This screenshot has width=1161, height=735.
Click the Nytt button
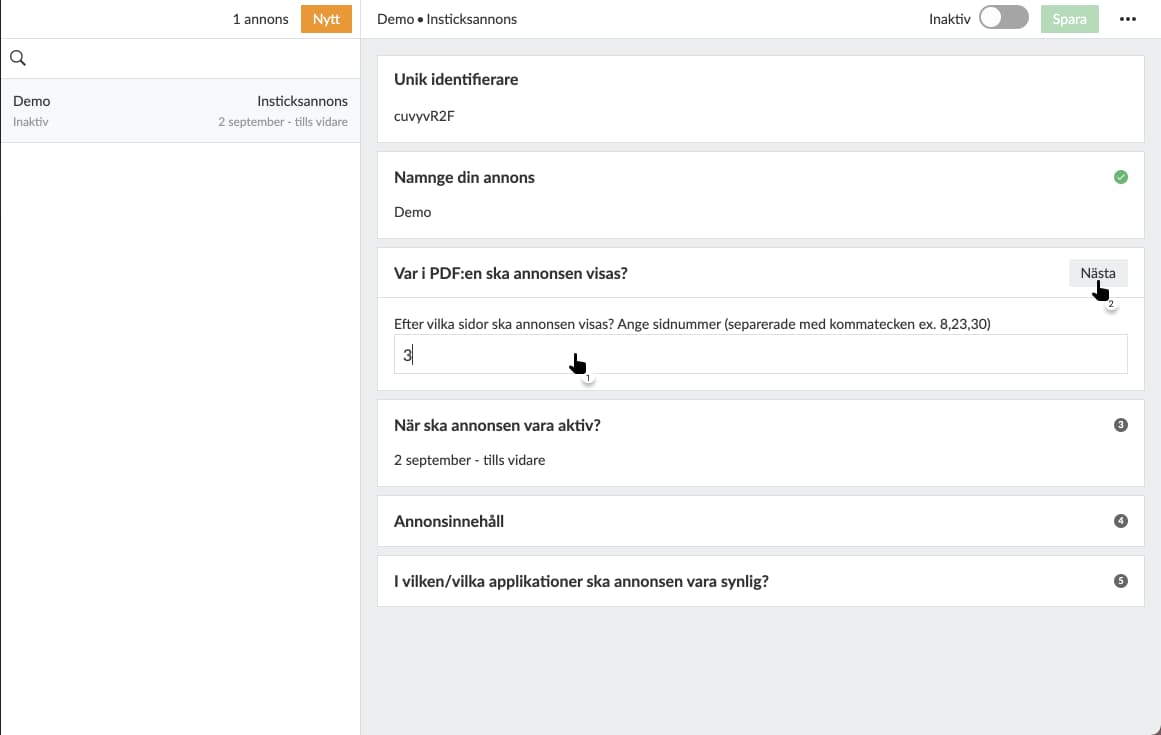(x=326, y=19)
